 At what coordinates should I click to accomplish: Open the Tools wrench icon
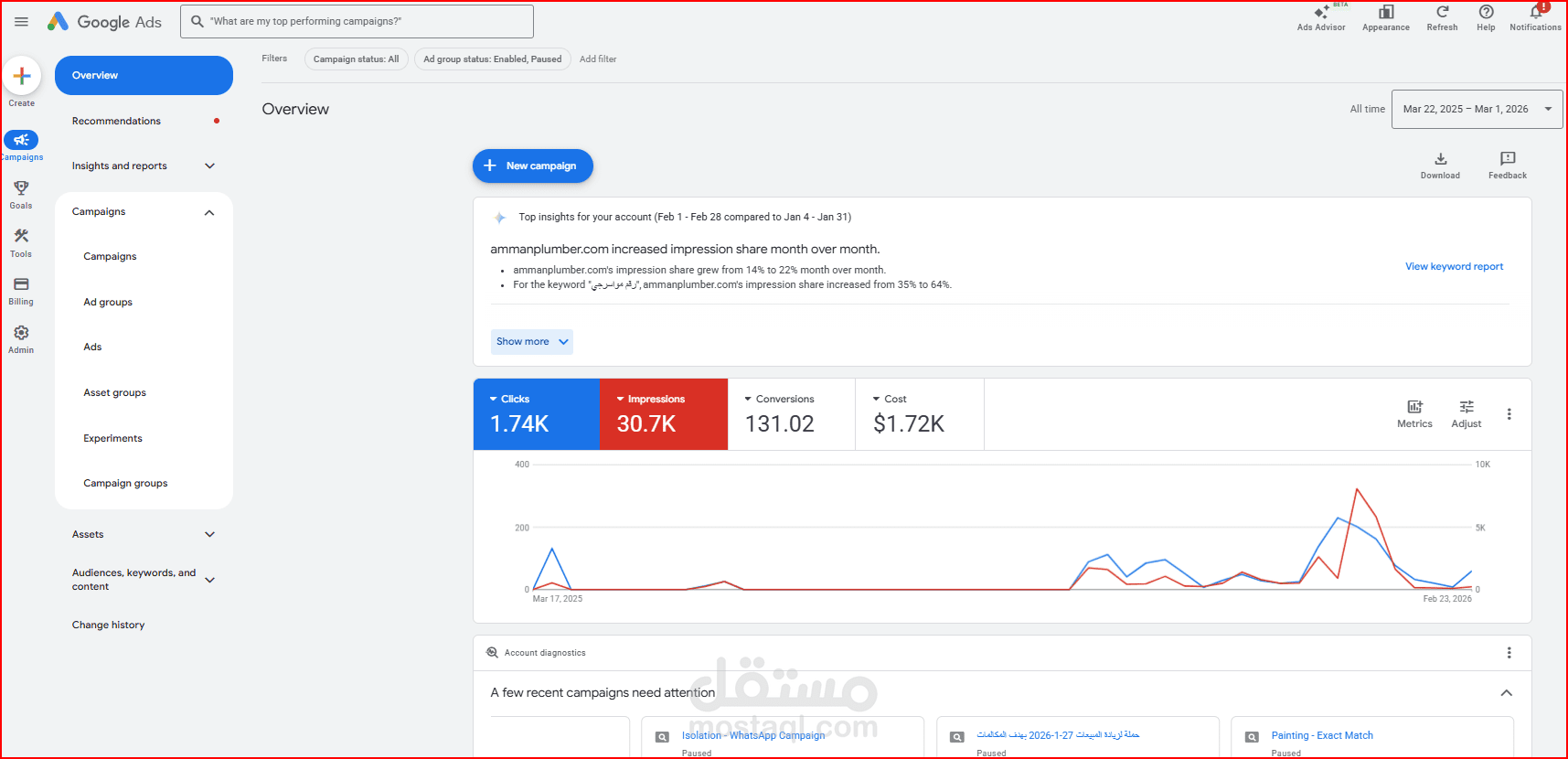click(x=21, y=236)
